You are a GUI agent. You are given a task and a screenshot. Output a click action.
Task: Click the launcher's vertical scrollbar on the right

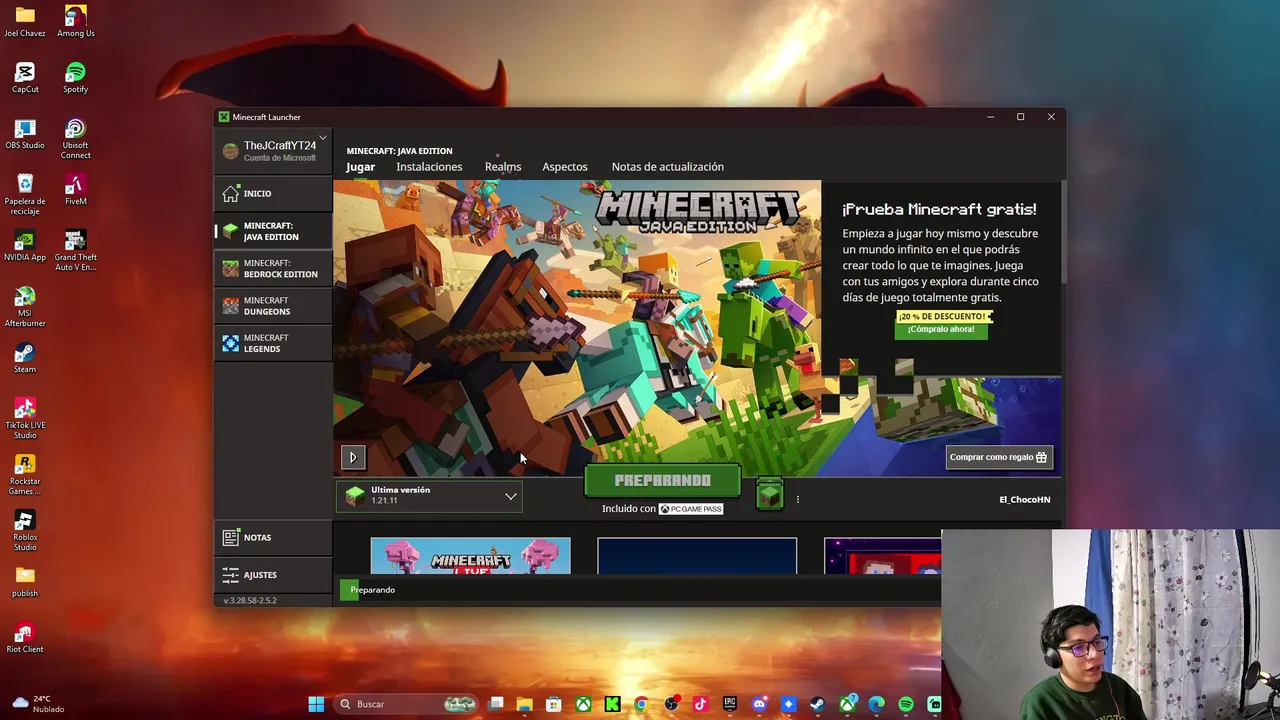1063,232
